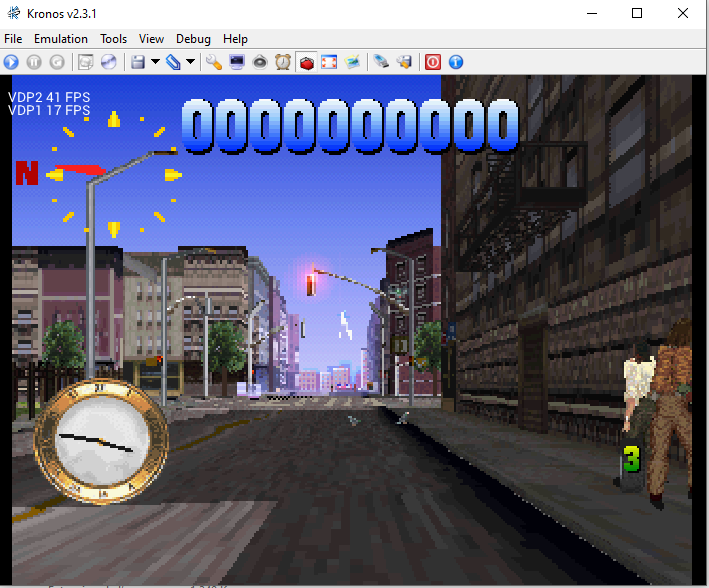Open the View menu
The height and width of the screenshot is (588, 709).
151,39
